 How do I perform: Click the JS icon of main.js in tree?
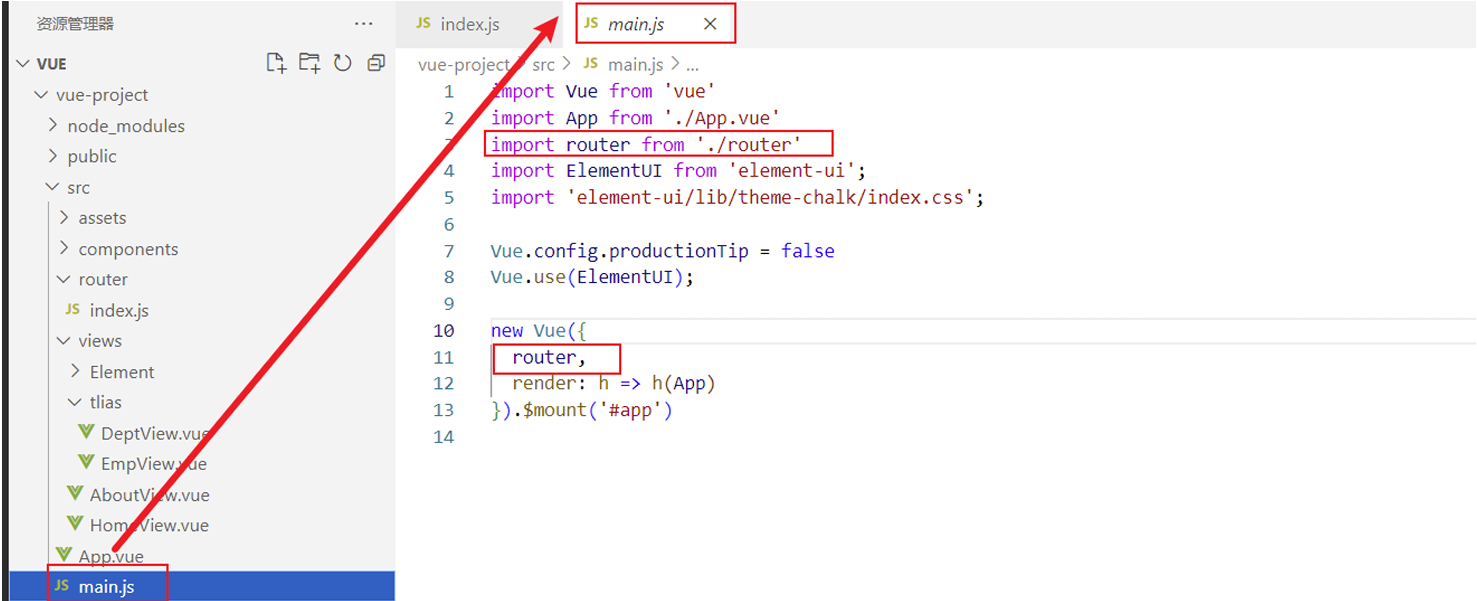click(x=62, y=587)
